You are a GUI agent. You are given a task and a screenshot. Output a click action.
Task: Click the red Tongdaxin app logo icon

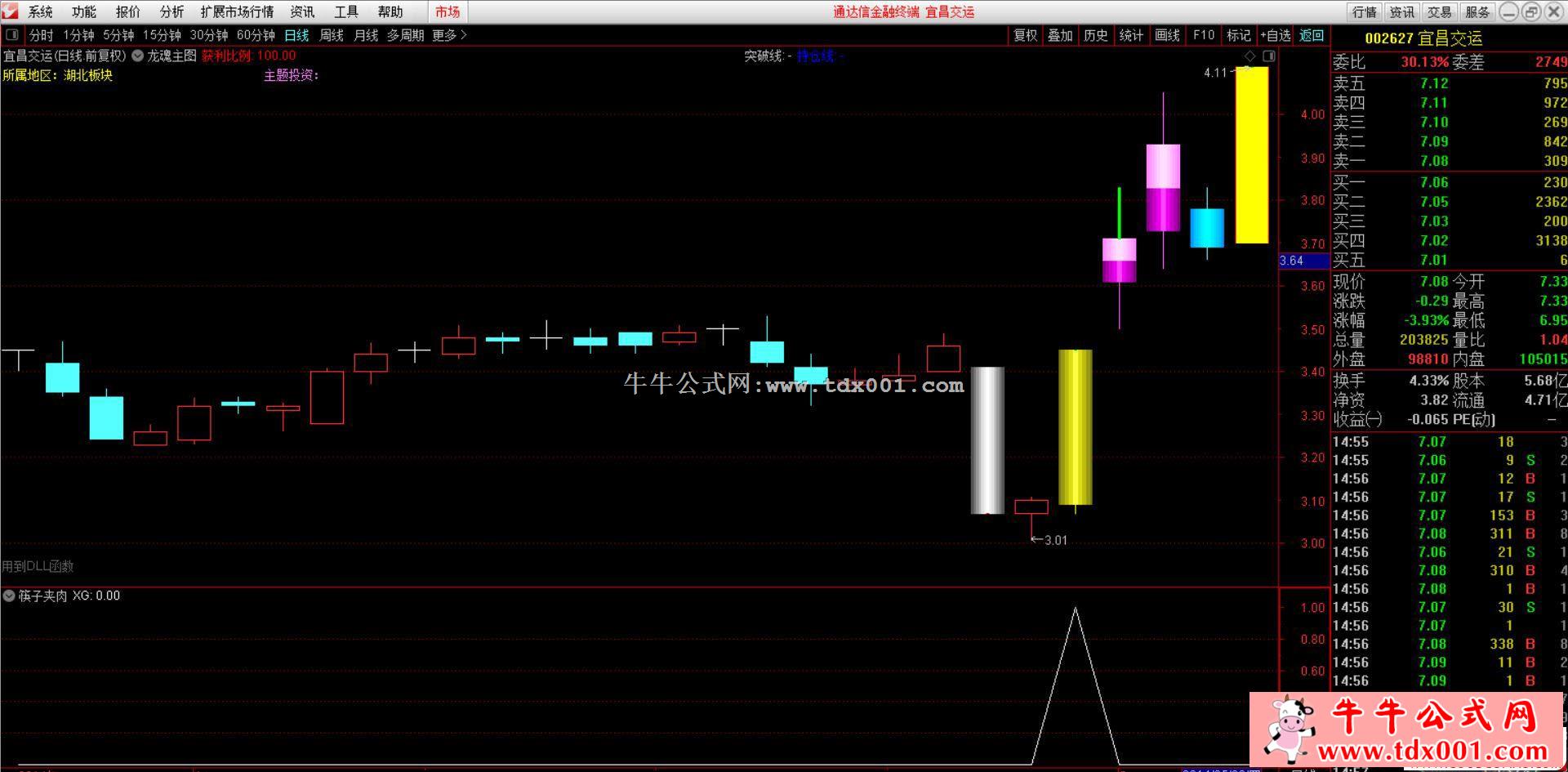pos(11,11)
